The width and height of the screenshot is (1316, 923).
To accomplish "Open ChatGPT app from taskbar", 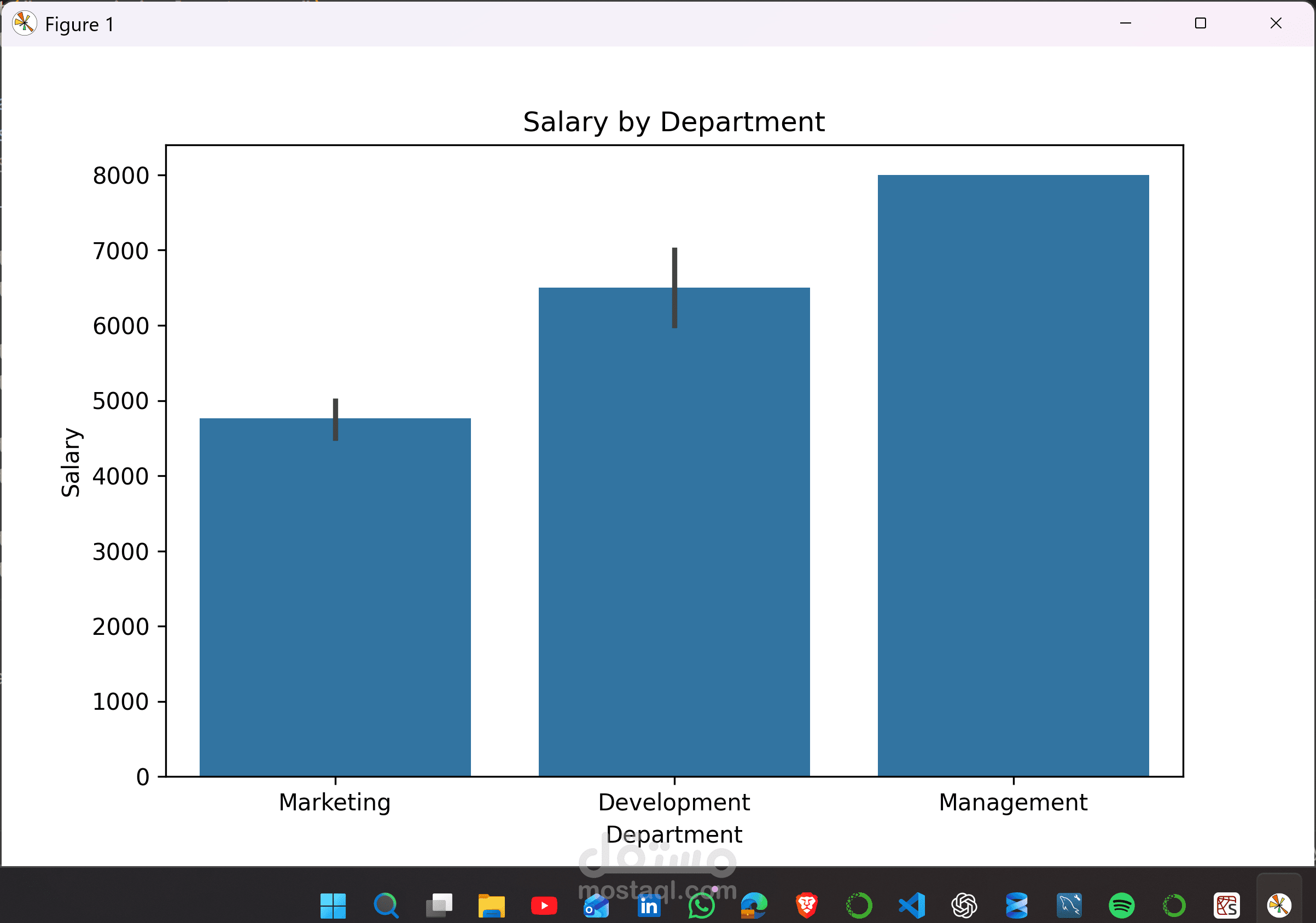I will tap(964, 906).
